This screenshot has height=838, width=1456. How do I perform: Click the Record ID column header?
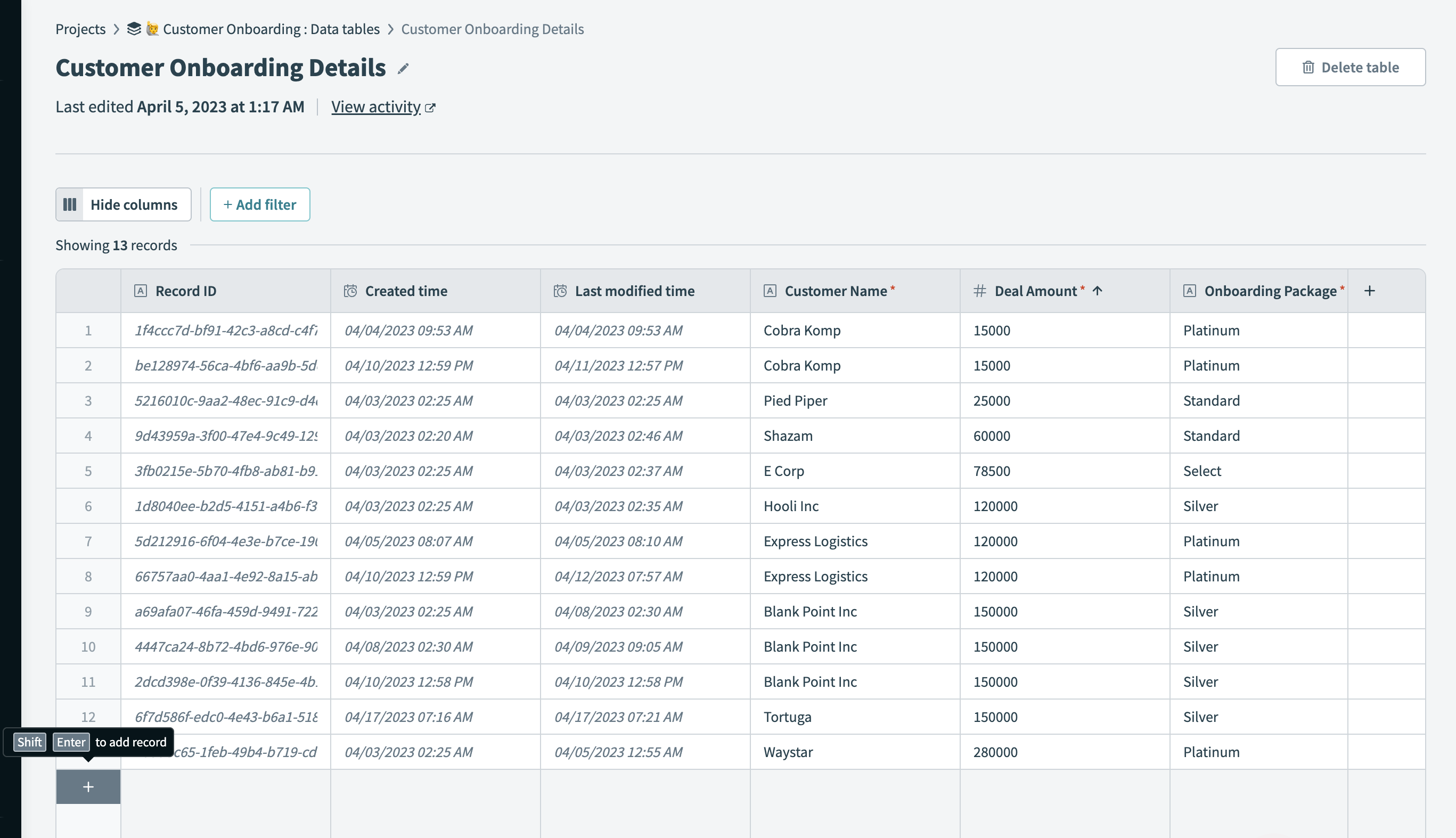click(x=226, y=291)
